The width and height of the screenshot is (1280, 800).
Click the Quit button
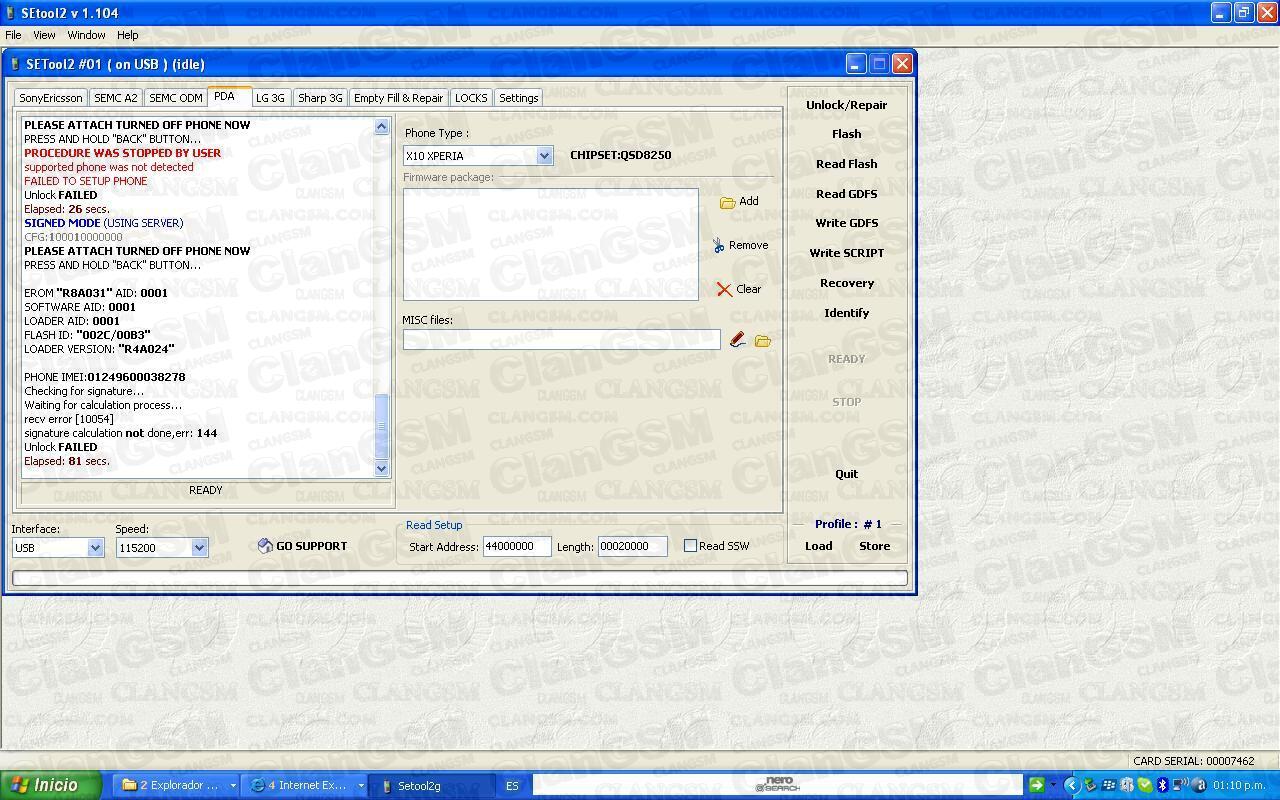coord(847,474)
